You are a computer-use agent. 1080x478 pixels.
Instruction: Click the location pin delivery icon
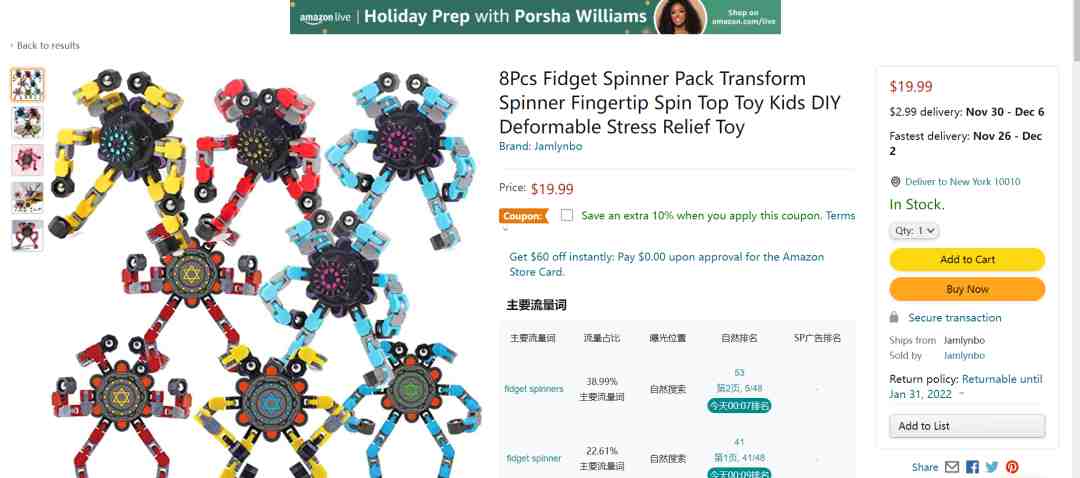[895, 182]
